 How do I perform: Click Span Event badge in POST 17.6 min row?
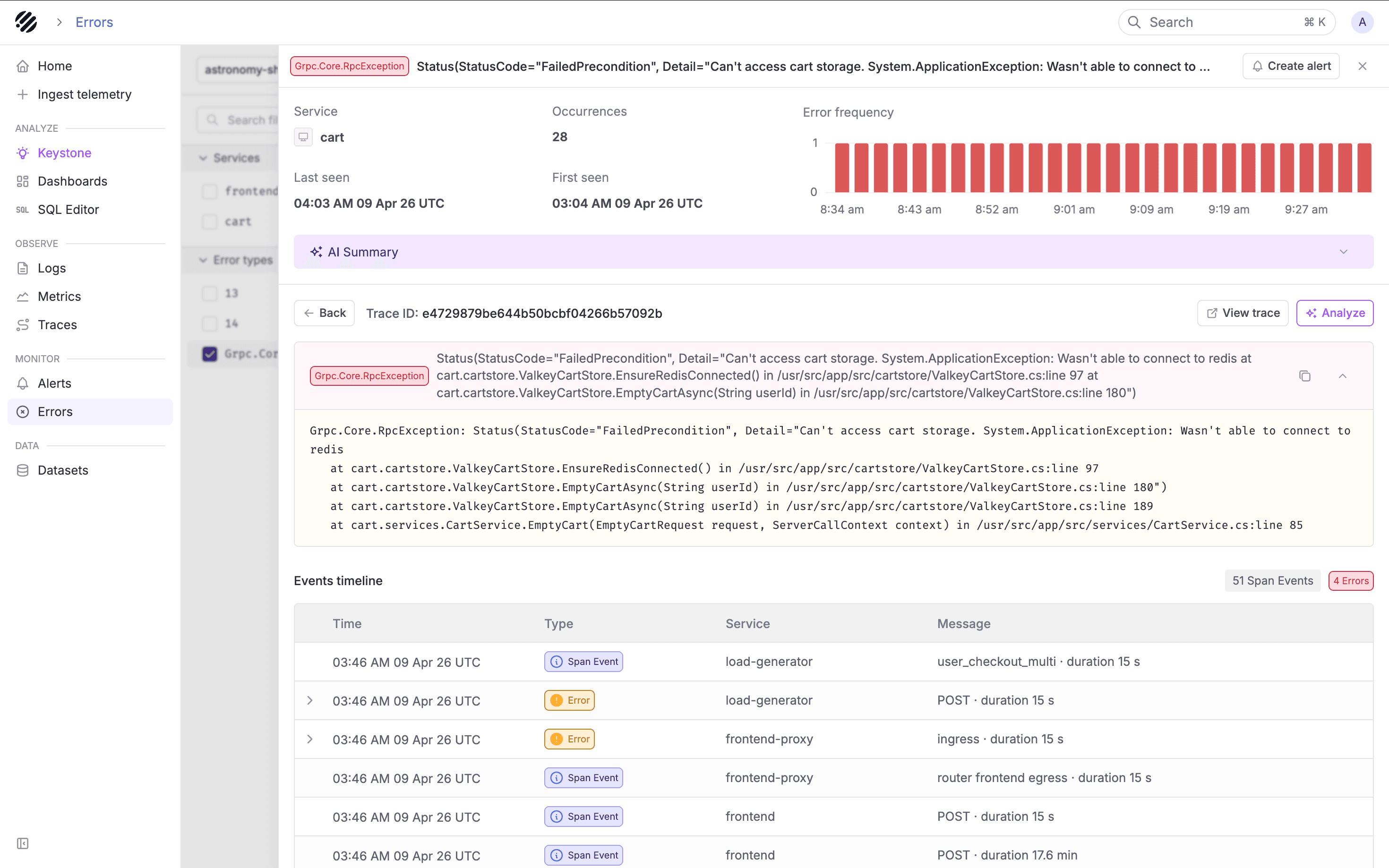[x=583, y=855]
